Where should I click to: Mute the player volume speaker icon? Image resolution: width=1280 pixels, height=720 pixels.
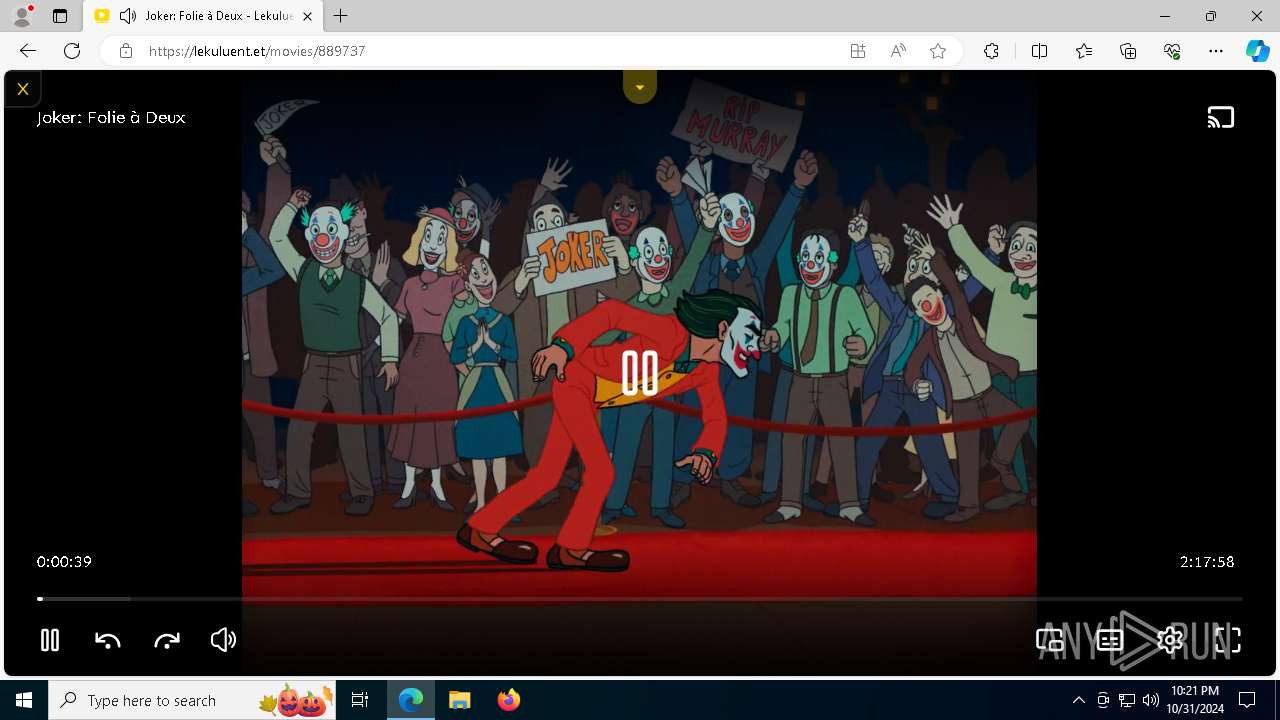[x=223, y=640]
